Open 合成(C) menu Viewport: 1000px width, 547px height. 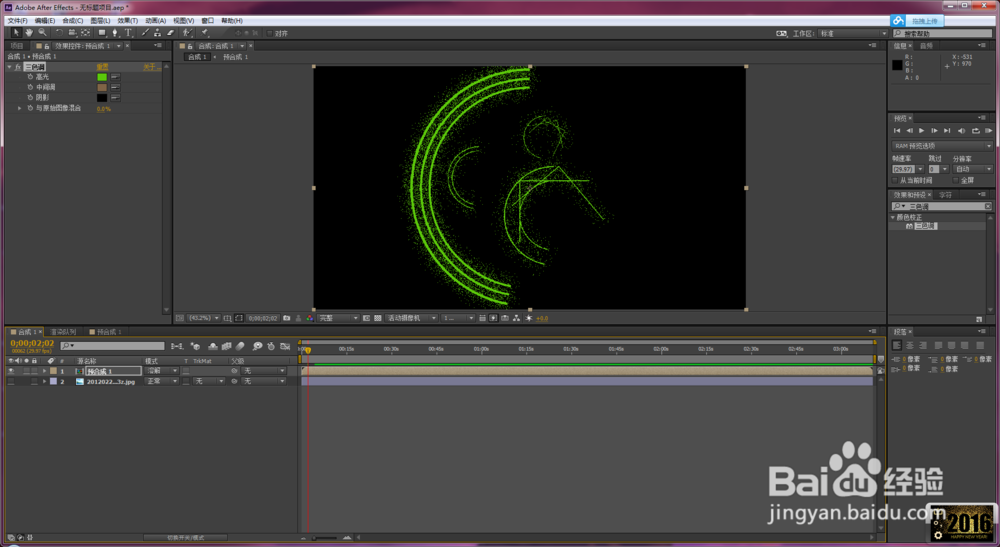click(73, 20)
